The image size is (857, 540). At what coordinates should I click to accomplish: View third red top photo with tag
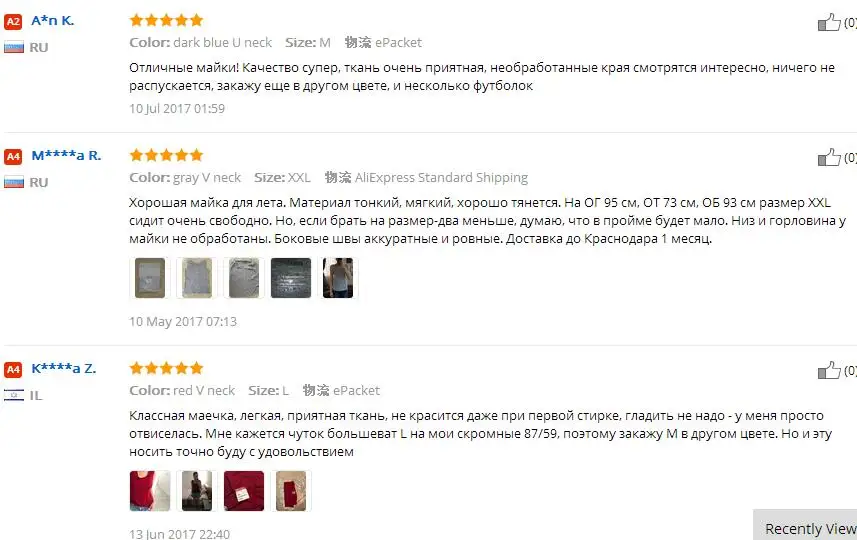[x=244, y=491]
